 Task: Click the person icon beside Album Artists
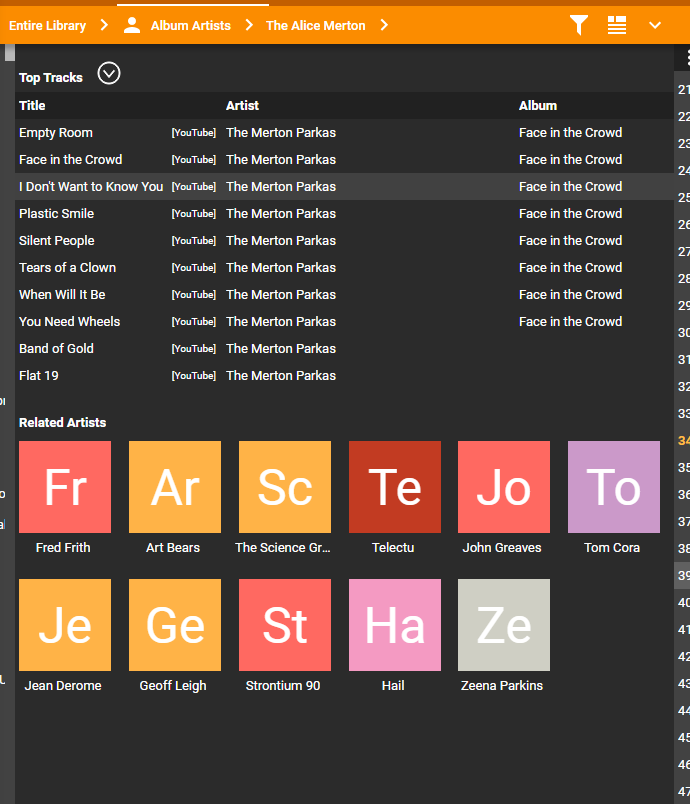tap(132, 25)
